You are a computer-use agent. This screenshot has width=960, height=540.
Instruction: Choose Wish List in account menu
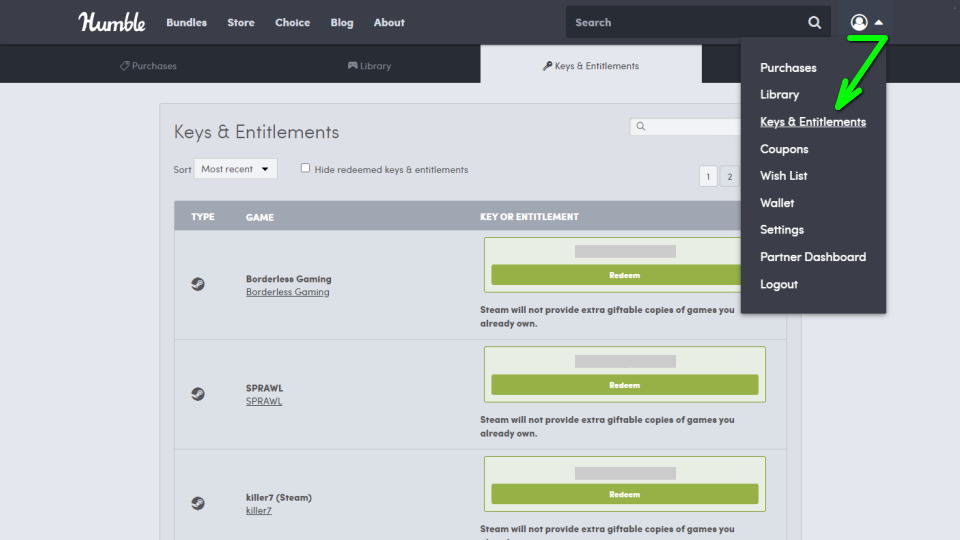tap(783, 176)
